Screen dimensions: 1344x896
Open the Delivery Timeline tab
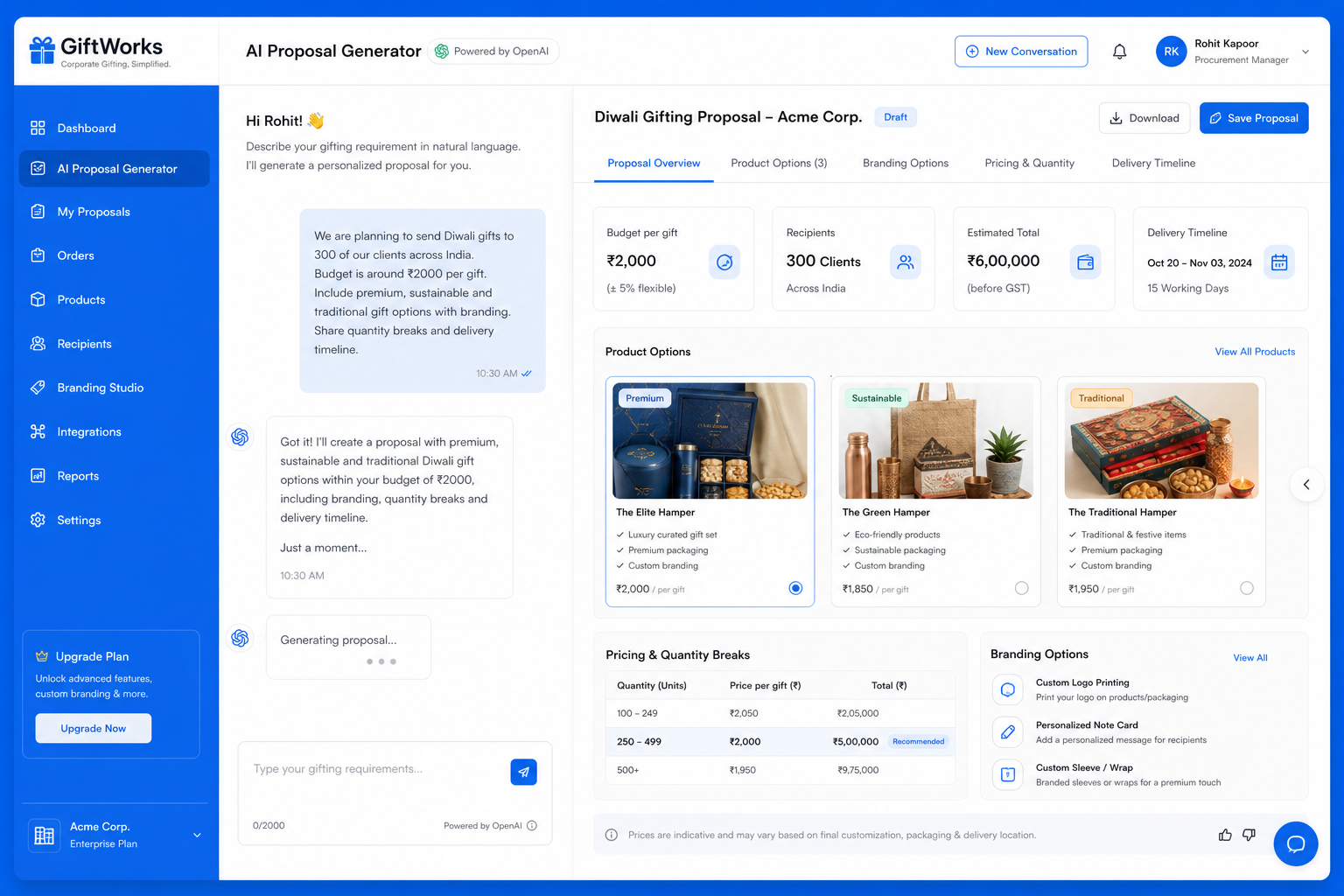1153,163
